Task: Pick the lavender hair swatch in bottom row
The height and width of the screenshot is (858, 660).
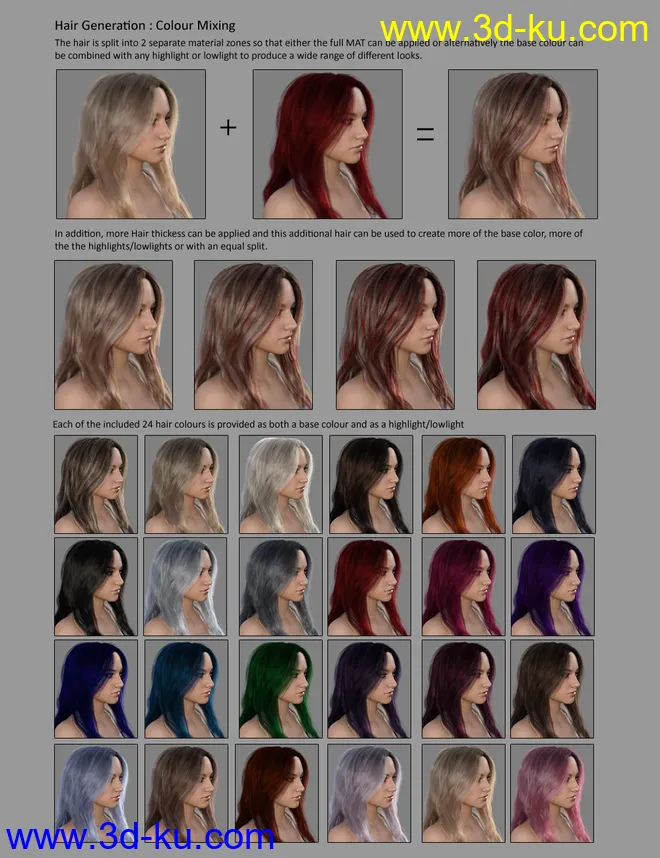Action: (369, 790)
